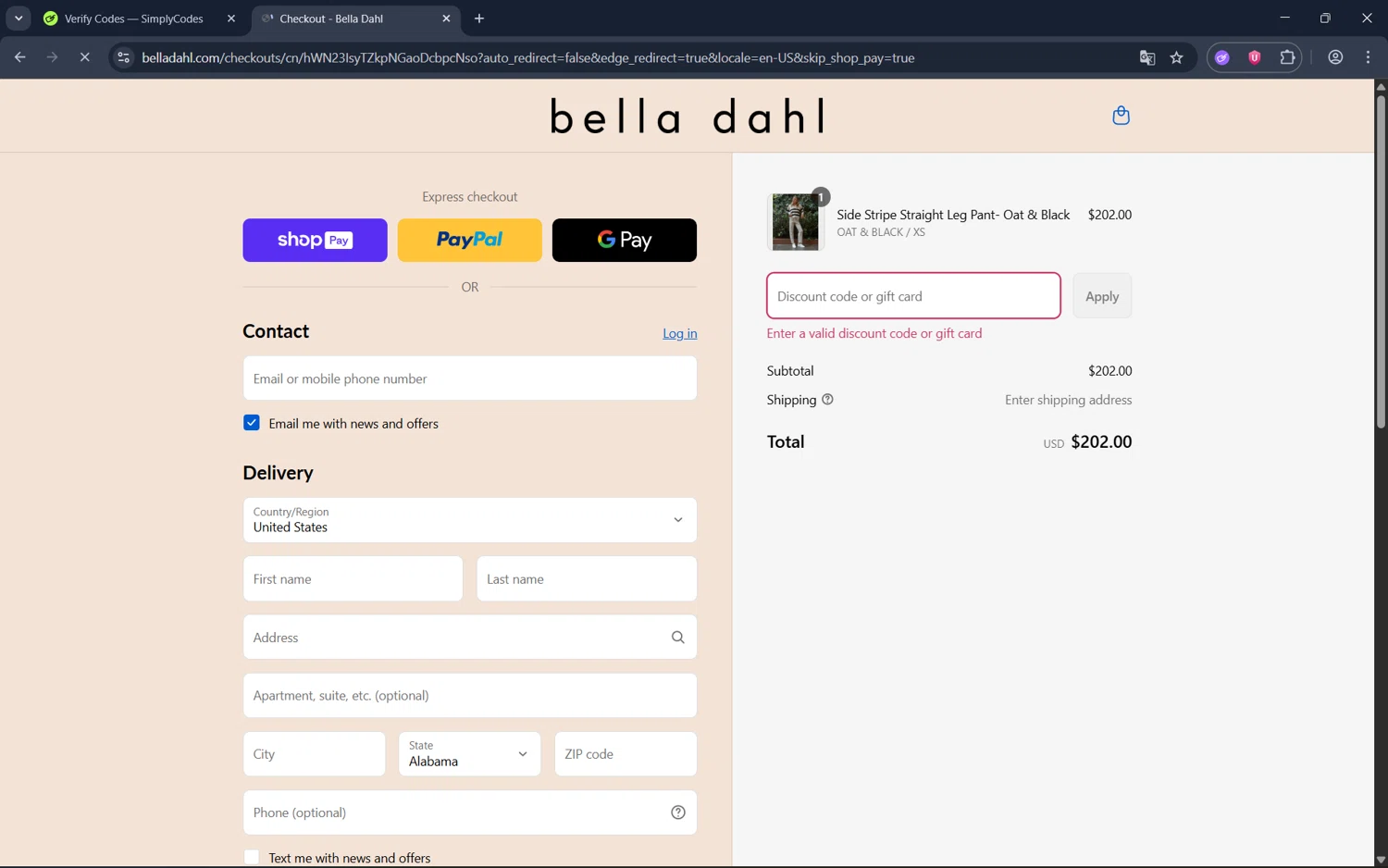Open the phone field help question icon
This screenshot has height=868, width=1388.
click(677, 812)
